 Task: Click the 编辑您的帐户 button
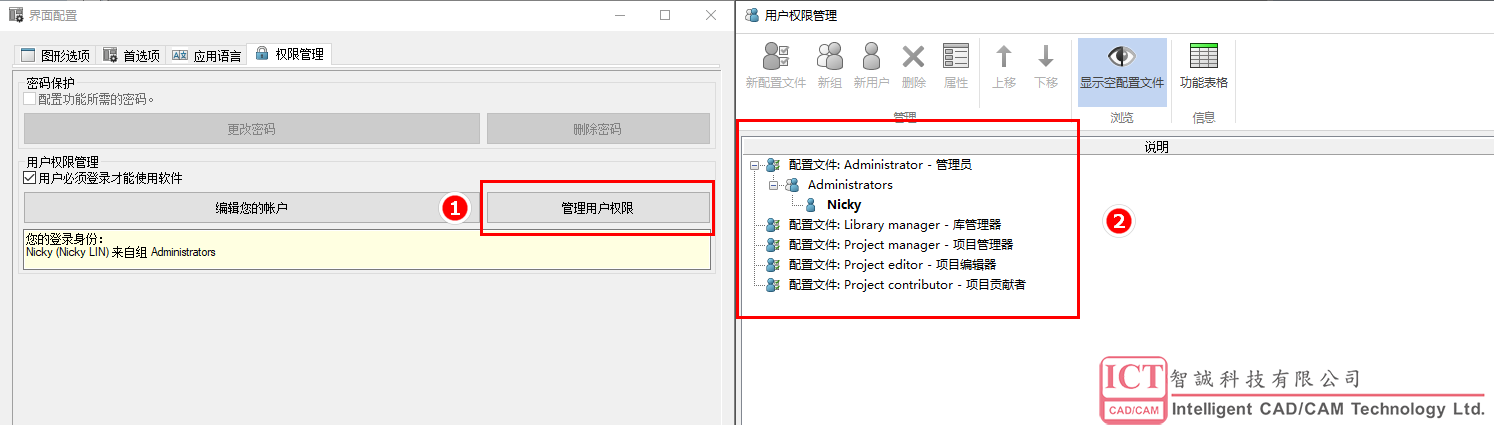pyautogui.click(x=252, y=208)
